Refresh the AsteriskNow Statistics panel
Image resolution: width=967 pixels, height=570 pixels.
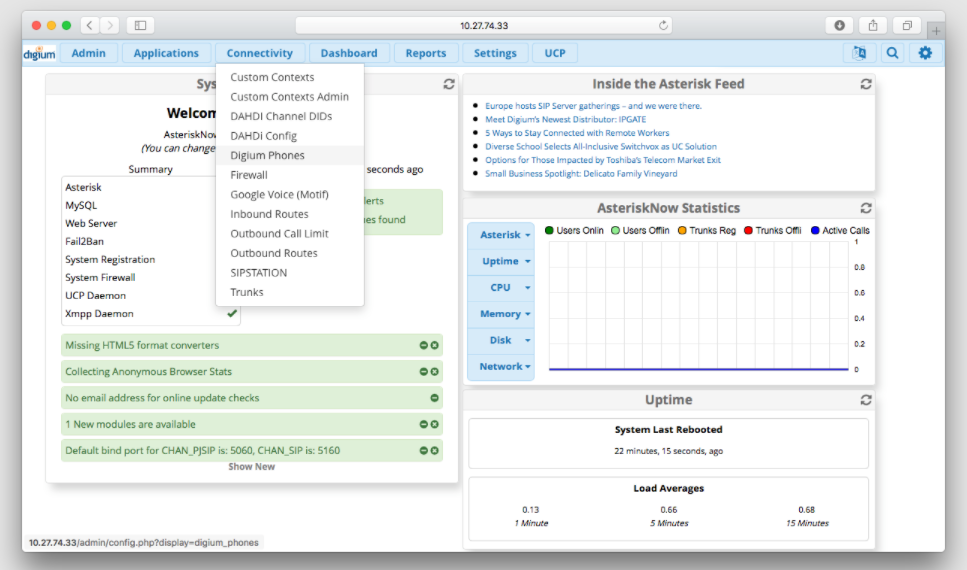[x=866, y=208]
